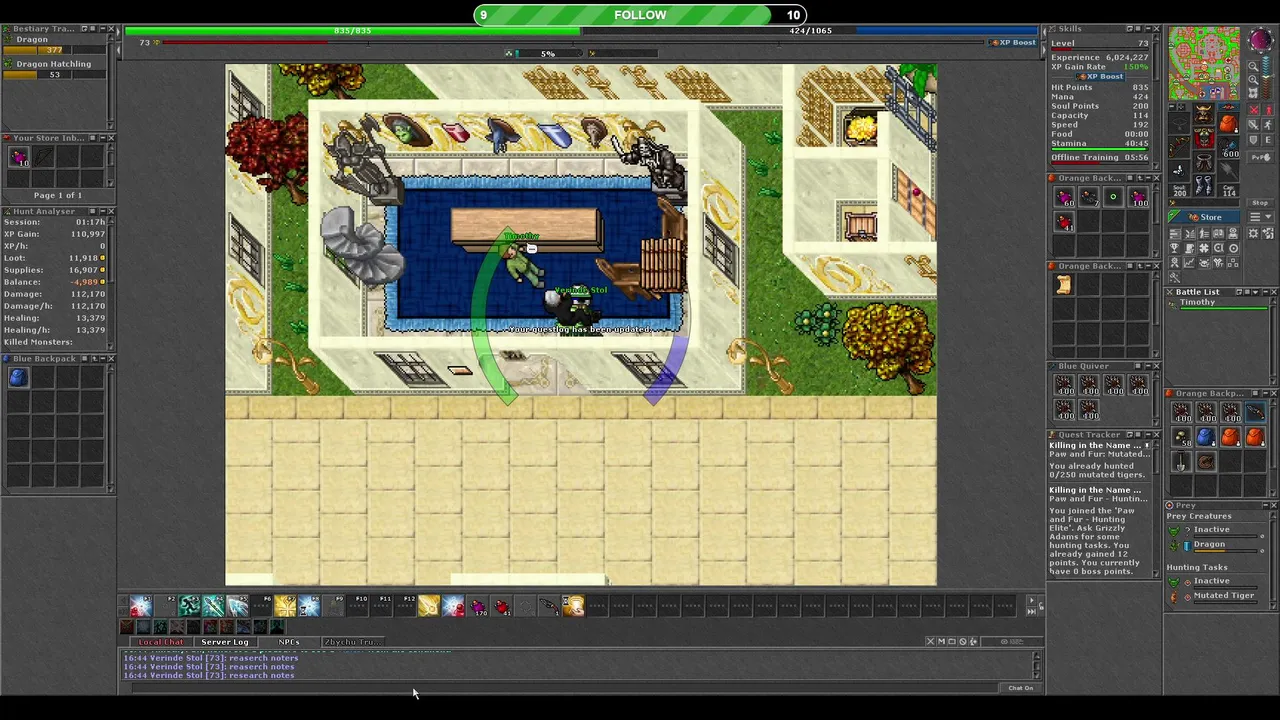Toggle the E expert mode button

coord(1268,140)
